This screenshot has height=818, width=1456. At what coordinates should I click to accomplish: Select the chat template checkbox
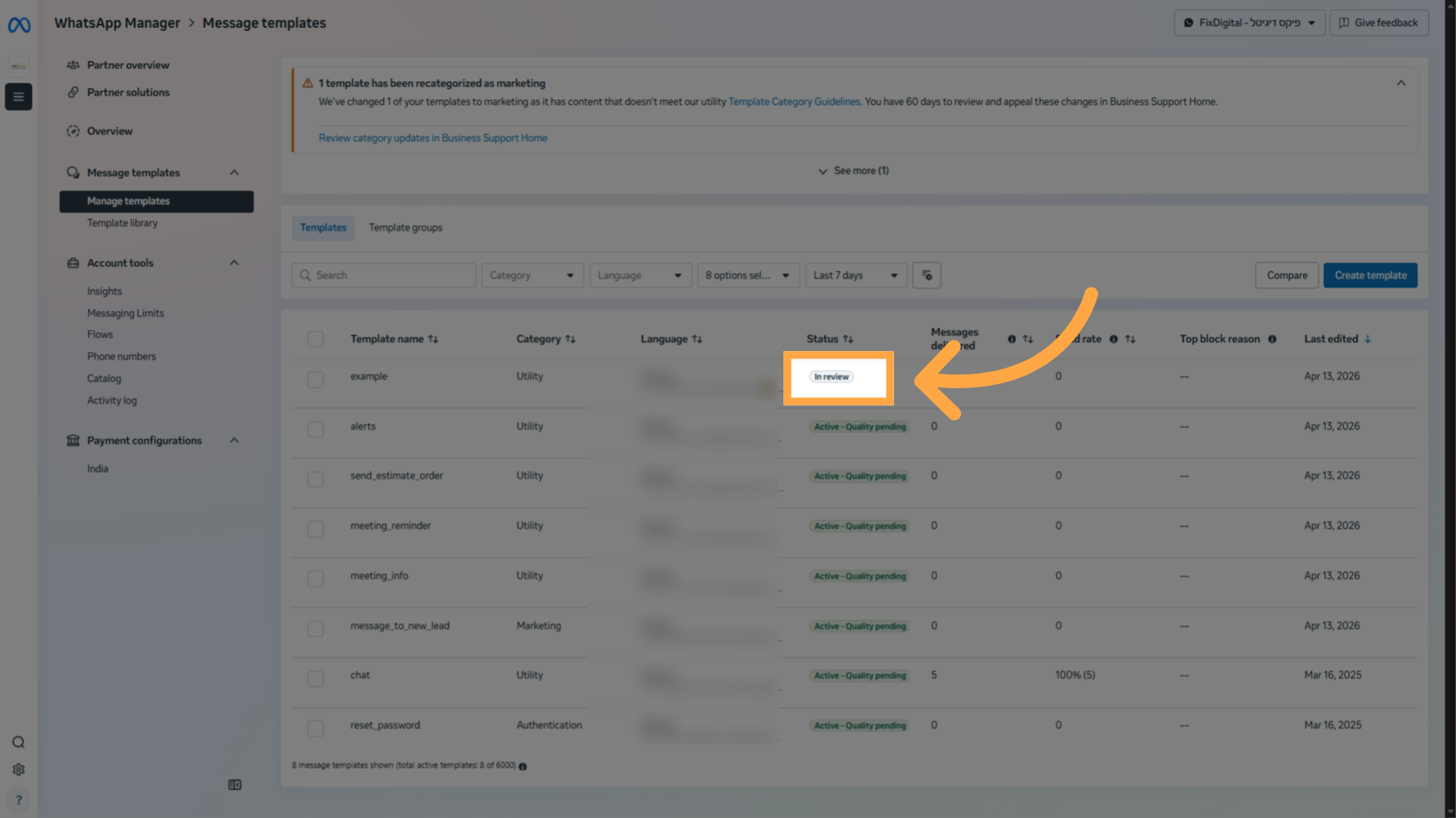(315, 679)
